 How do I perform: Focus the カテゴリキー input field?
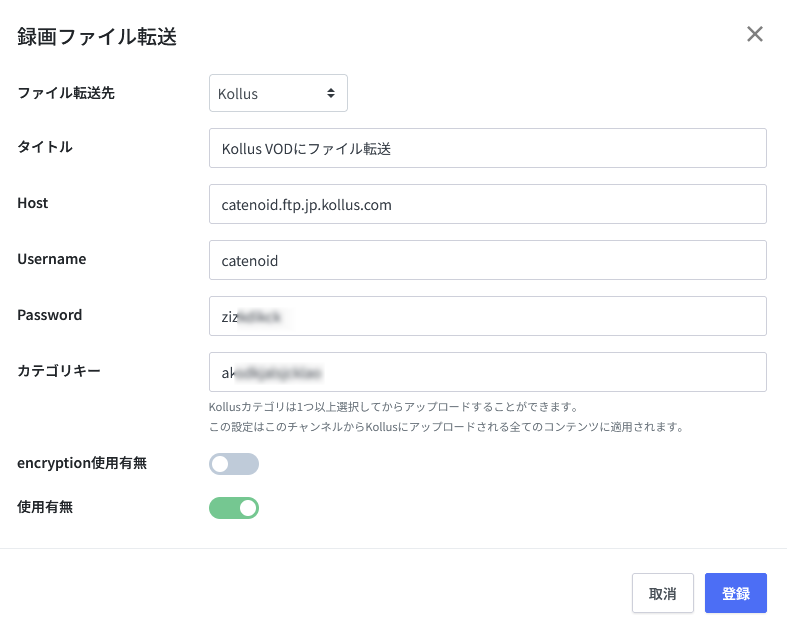point(487,372)
